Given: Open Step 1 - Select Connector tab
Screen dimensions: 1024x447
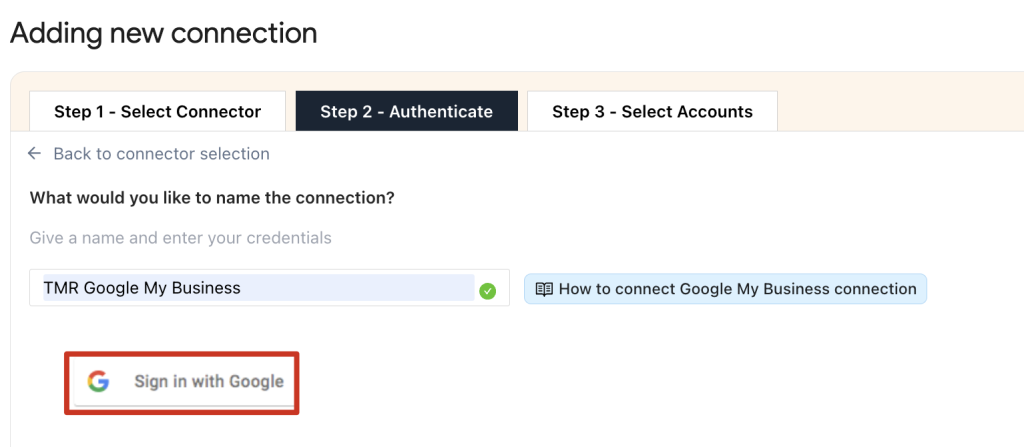Looking at the screenshot, I should pyautogui.click(x=157, y=112).
